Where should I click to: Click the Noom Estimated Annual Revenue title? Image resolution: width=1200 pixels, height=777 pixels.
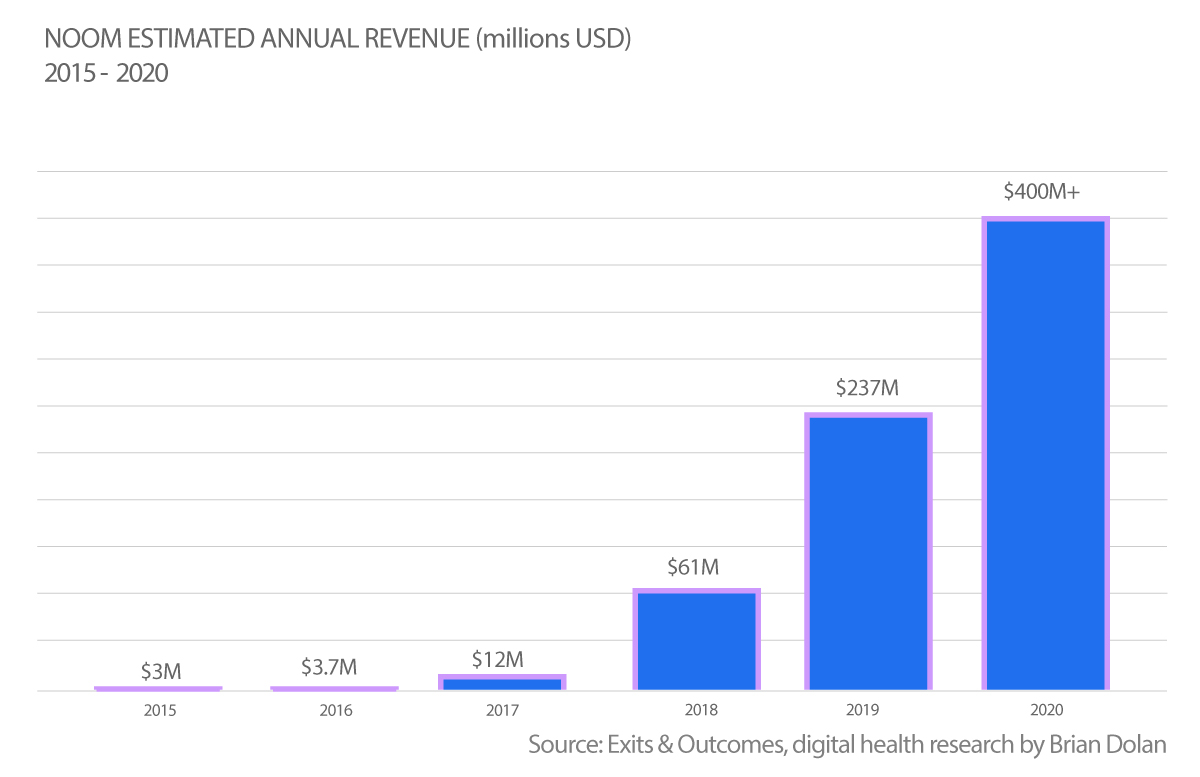338,41
